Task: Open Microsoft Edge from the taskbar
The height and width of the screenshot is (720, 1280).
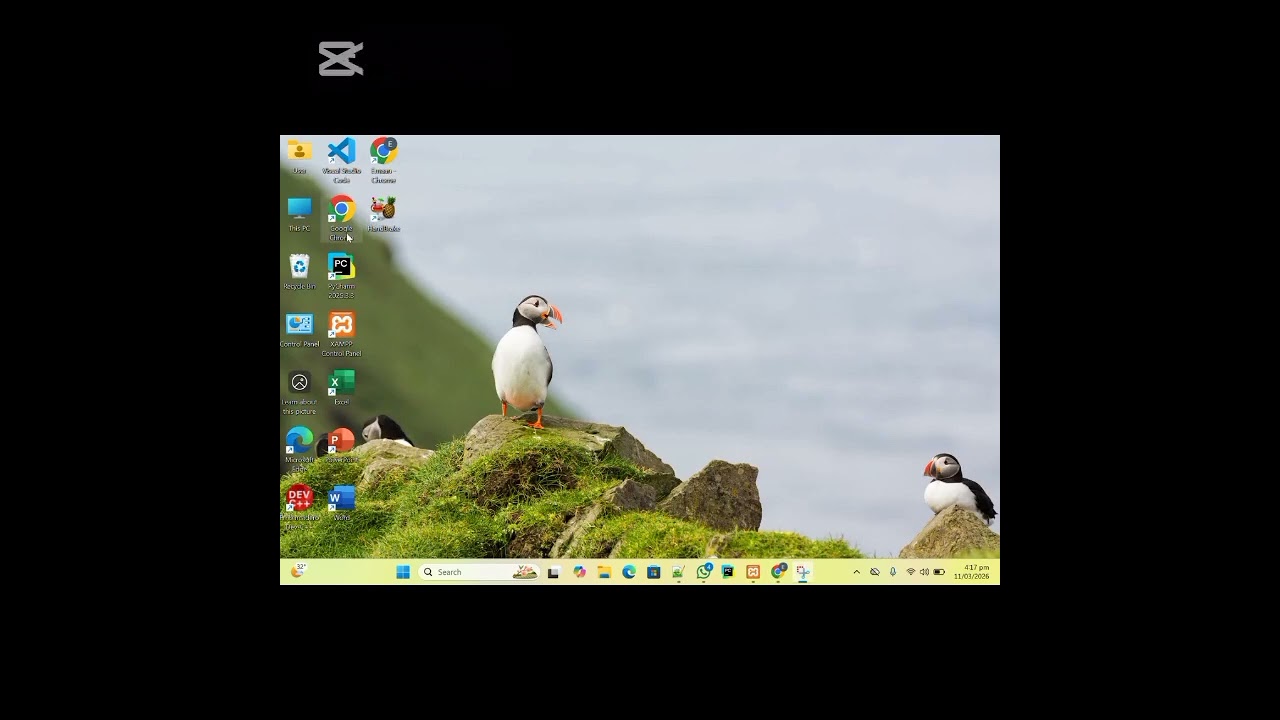Action: pos(629,572)
